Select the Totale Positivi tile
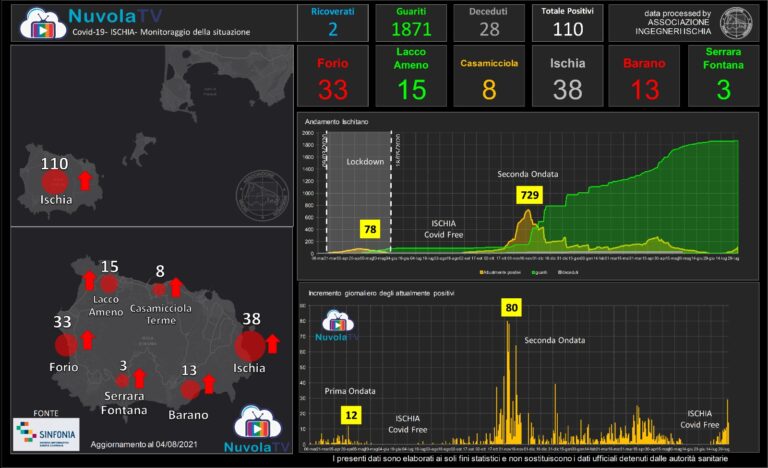Image resolution: width=768 pixels, height=468 pixels. click(567, 22)
